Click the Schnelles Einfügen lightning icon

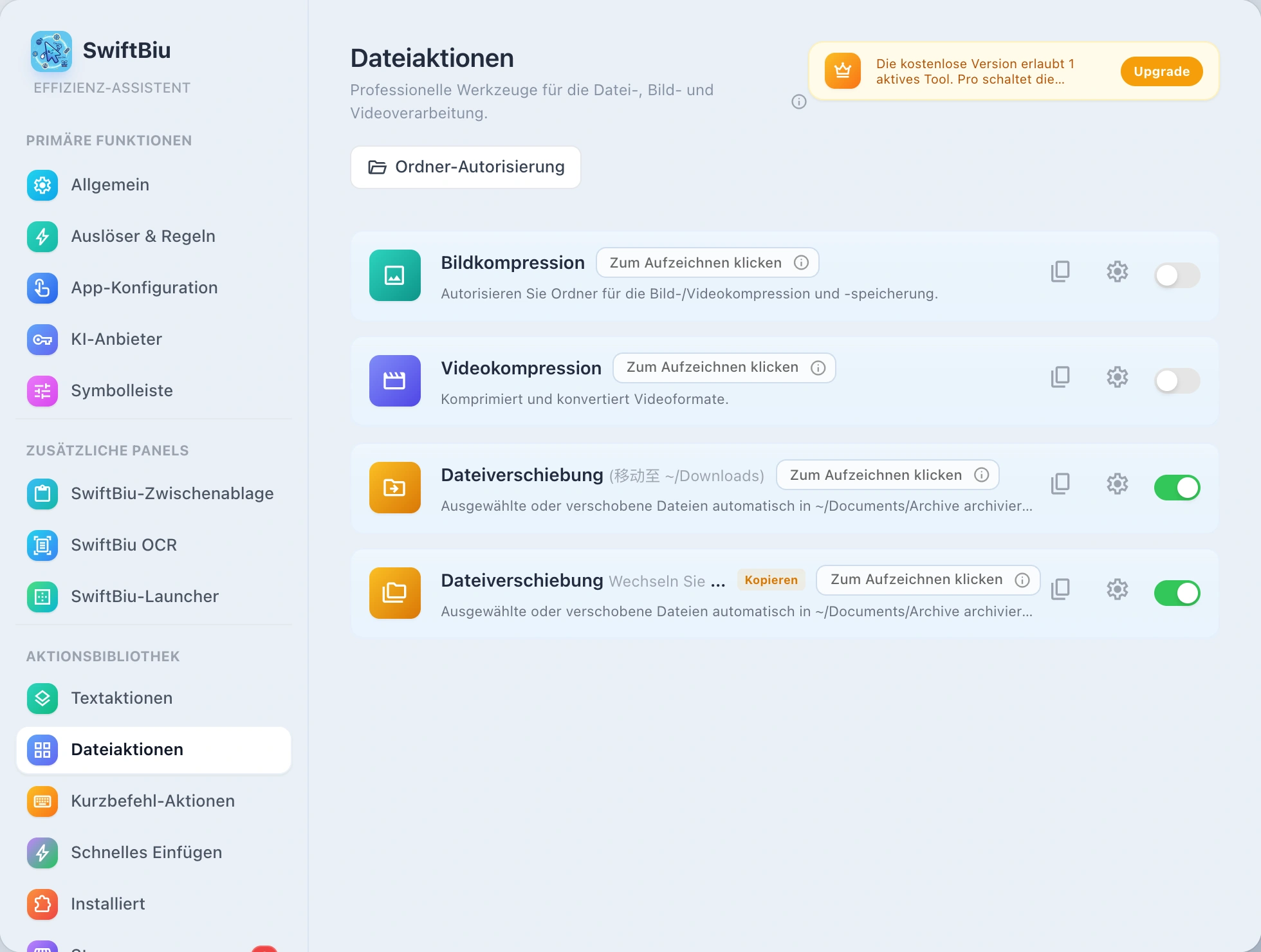click(42, 853)
